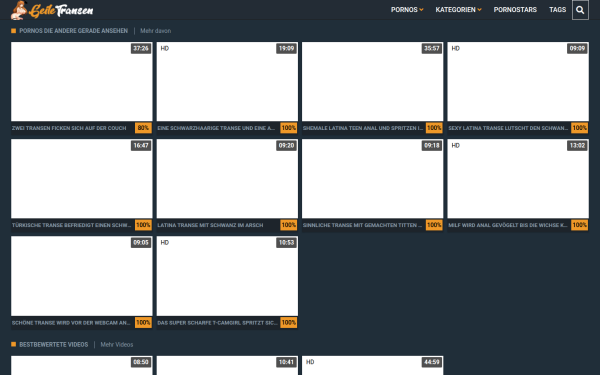The image size is (600, 375).
Task: Click the title starting 'Das super scharfe'
Action: [217, 323]
